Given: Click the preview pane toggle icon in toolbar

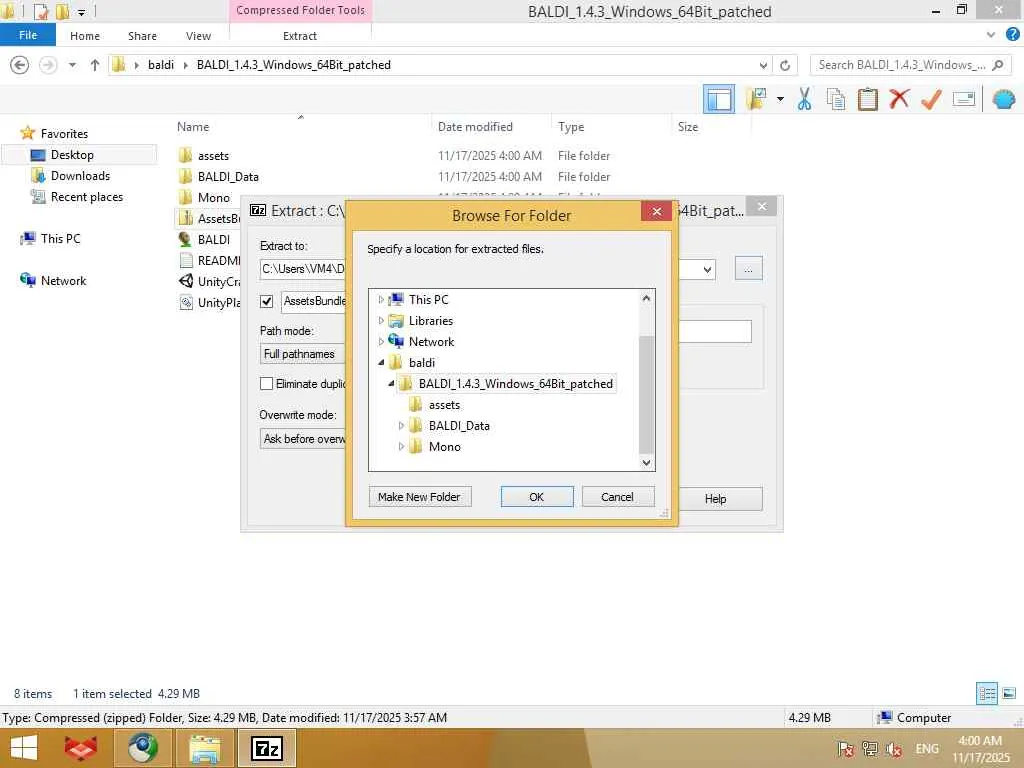Looking at the screenshot, I should click(x=718, y=99).
